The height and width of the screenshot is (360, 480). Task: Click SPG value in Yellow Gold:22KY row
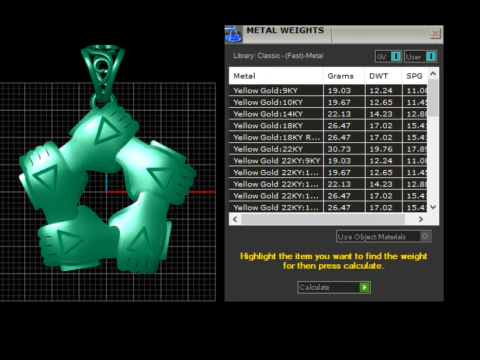coord(416,149)
